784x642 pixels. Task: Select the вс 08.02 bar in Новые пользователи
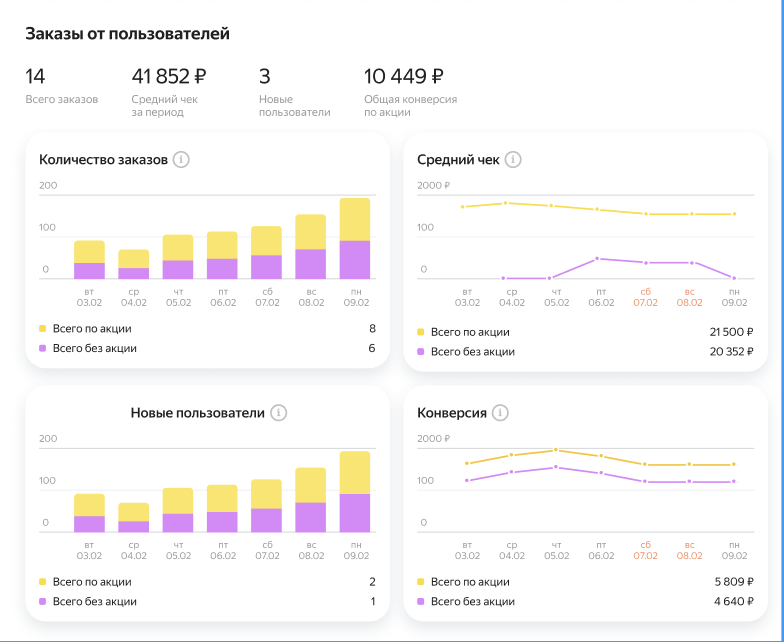click(311, 499)
